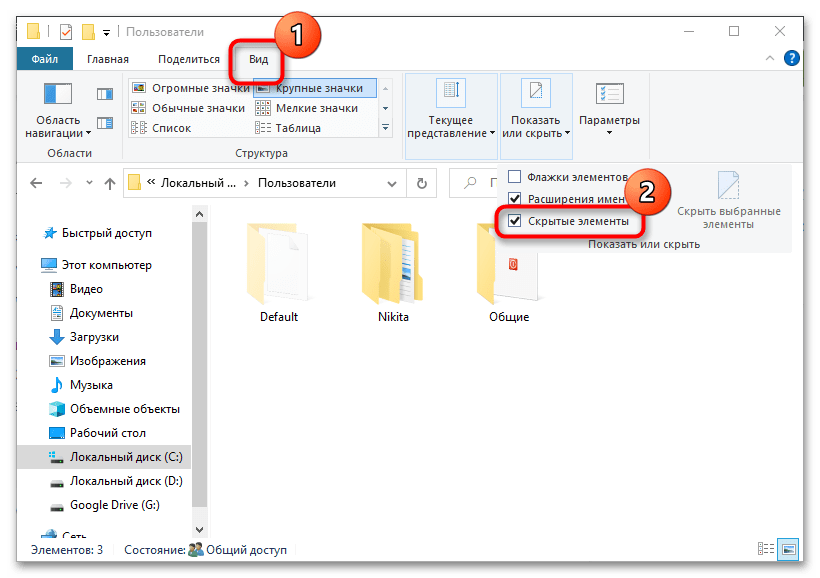Click Пользователи in the address bar
This screenshot has width=820, height=578.
point(297,183)
